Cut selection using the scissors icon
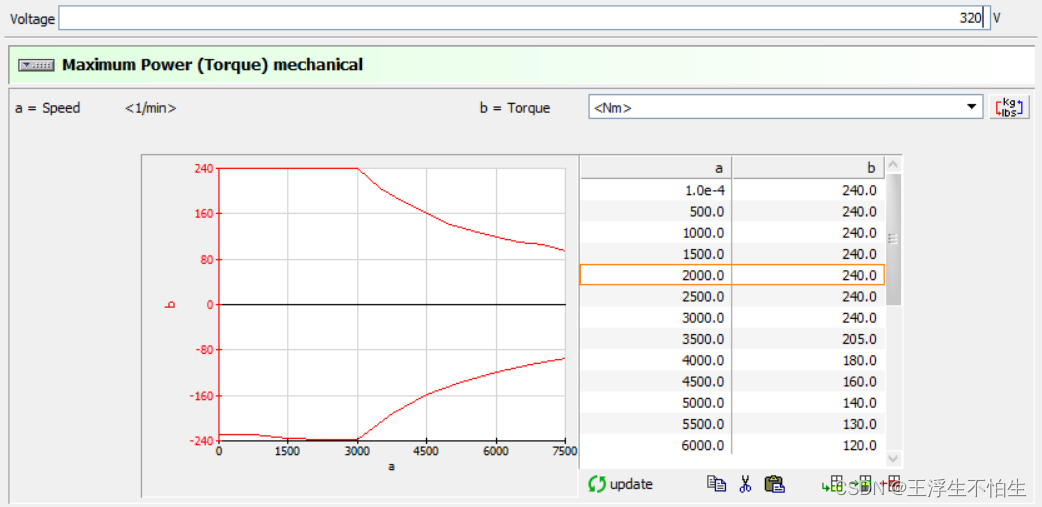 click(x=745, y=484)
